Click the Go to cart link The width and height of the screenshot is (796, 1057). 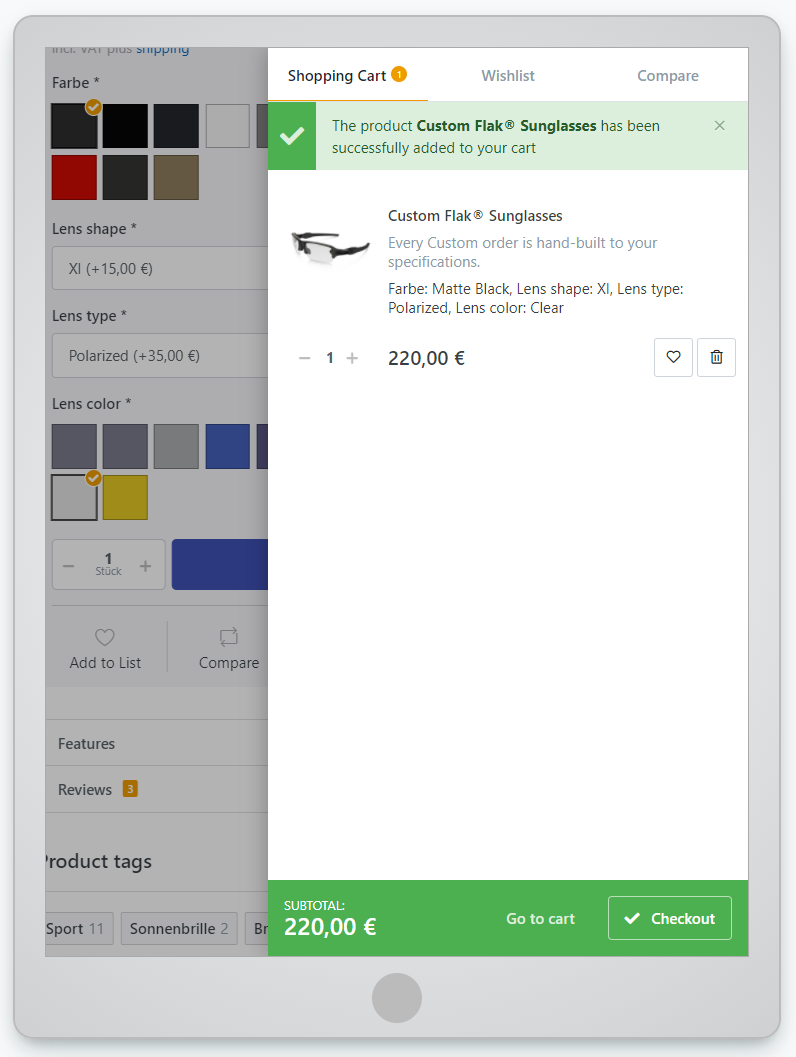pos(541,919)
